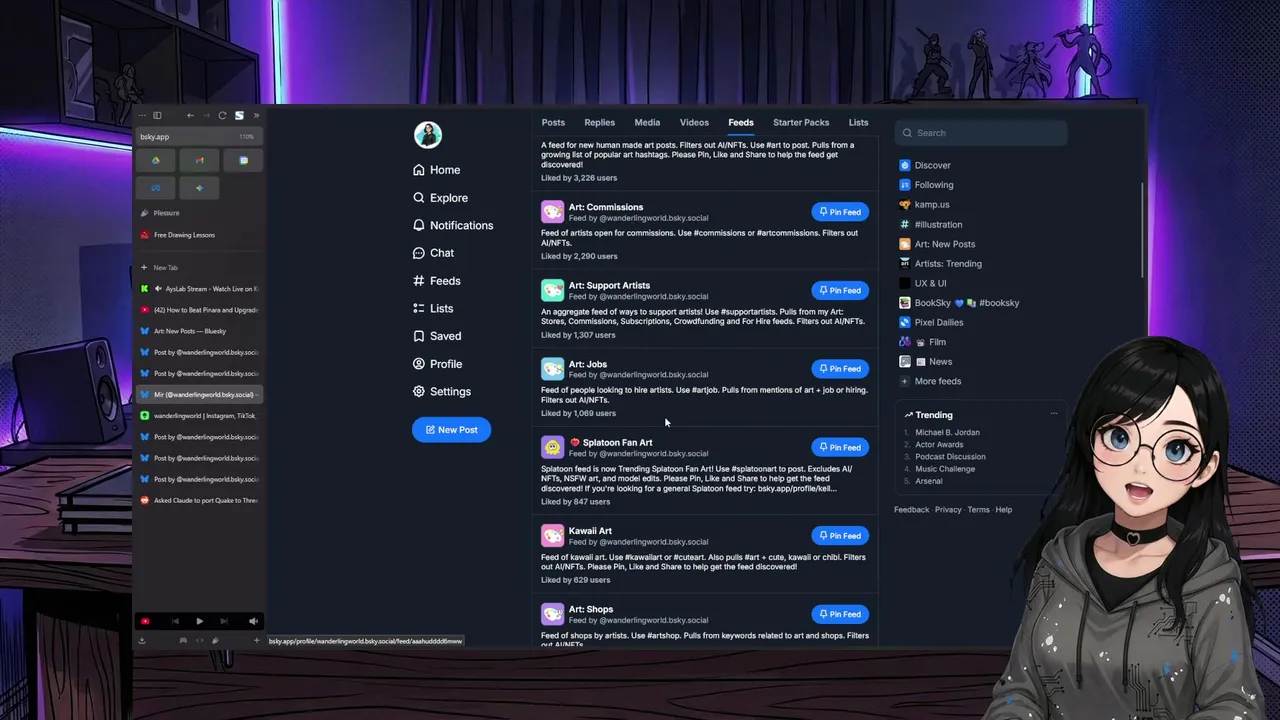Click the Art: Jobs feed avatar

pos(552,369)
